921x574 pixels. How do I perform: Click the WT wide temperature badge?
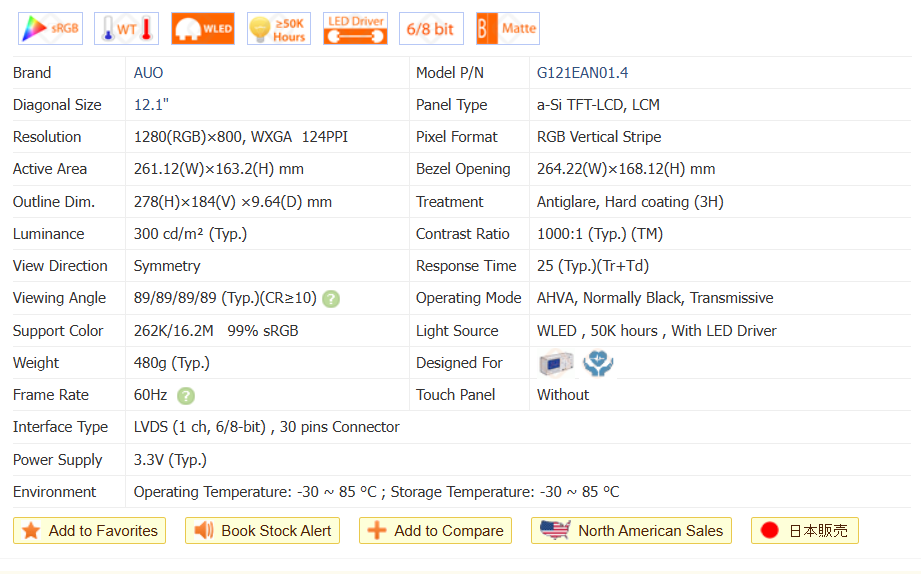(x=126, y=29)
